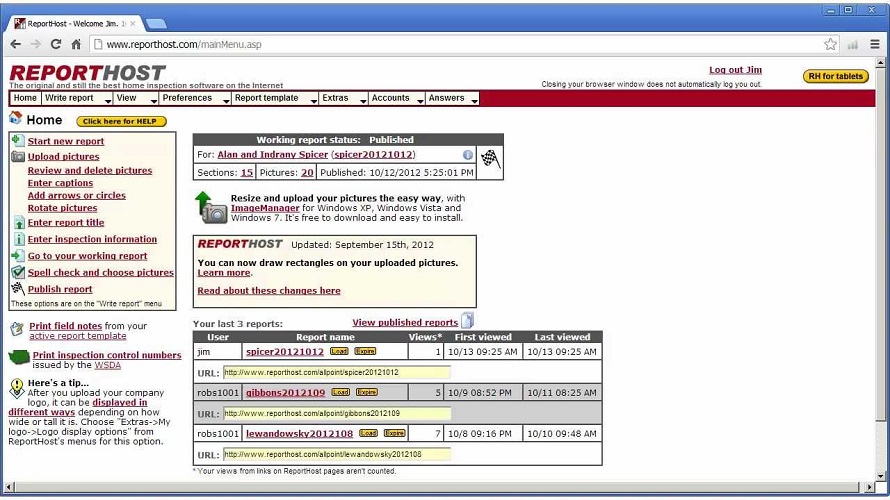Click the document icon next to View published reports
The width and height of the screenshot is (890, 500).
467,321
